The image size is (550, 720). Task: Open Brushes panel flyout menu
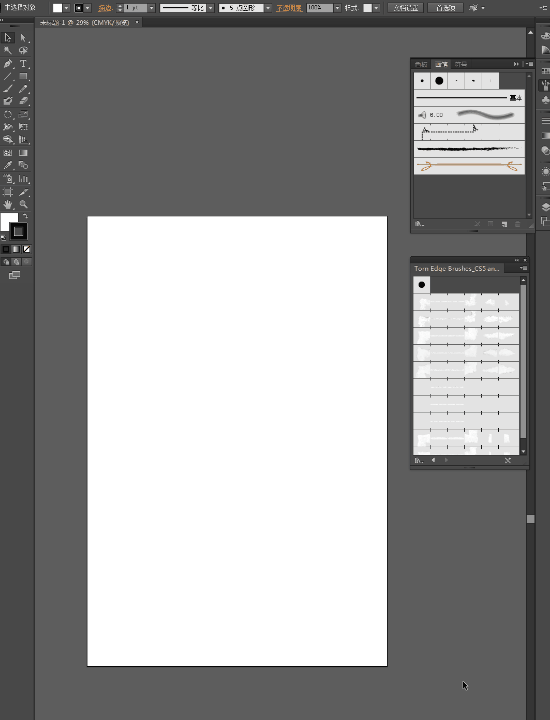click(x=529, y=64)
